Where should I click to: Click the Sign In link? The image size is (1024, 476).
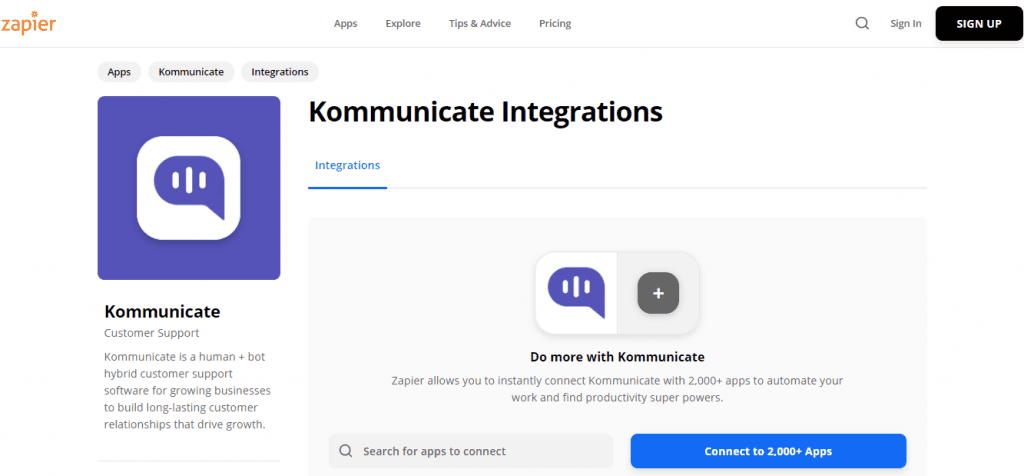[906, 24]
